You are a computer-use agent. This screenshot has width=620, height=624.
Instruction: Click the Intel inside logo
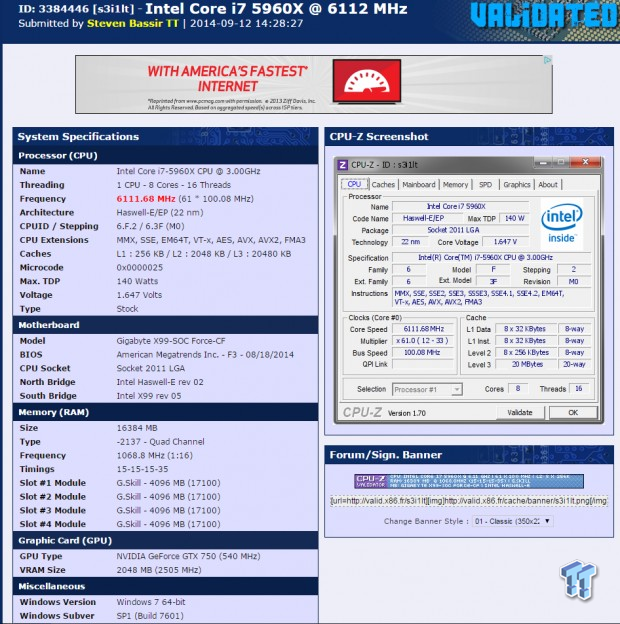pos(562,225)
